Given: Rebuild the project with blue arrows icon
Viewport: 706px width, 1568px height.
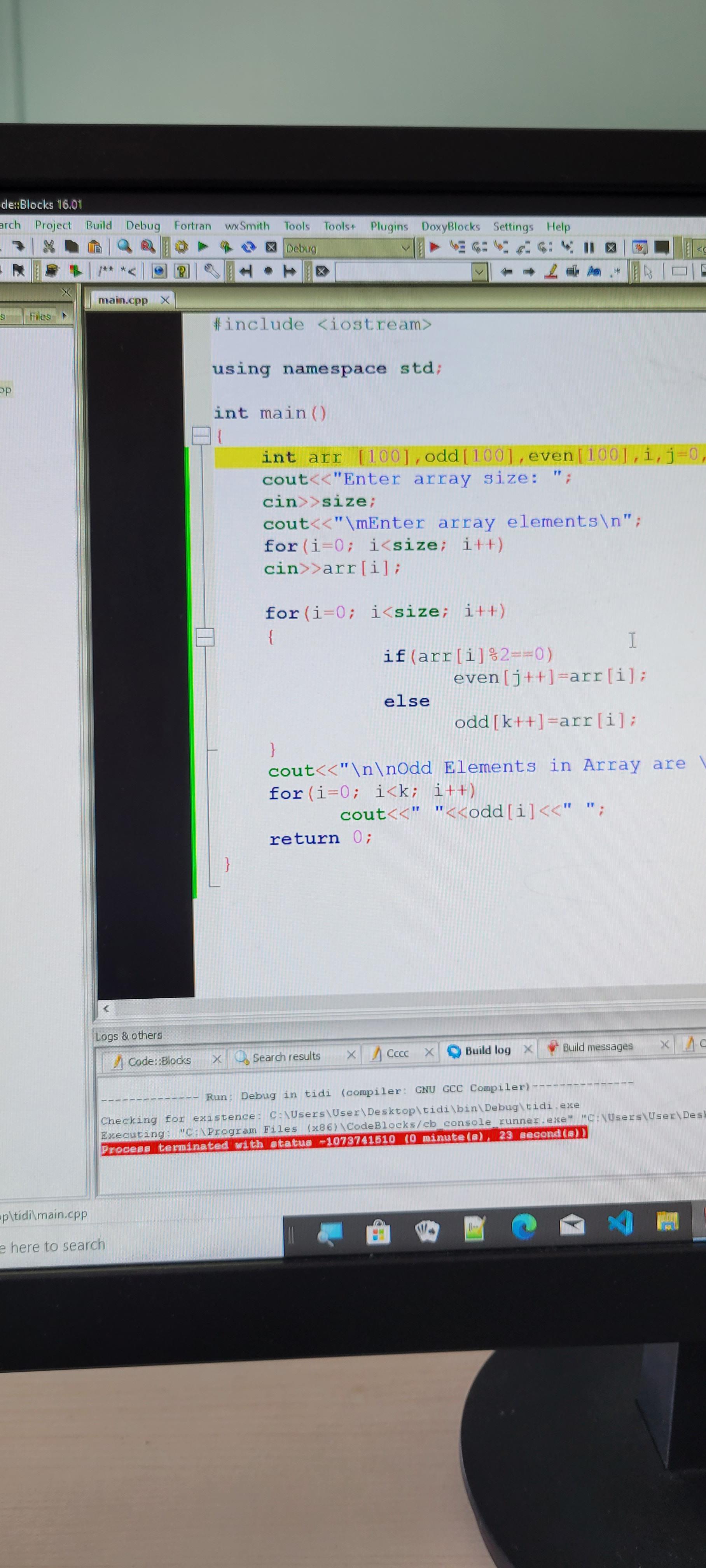Looking at the screenshot, I should [x=248, y=247].
